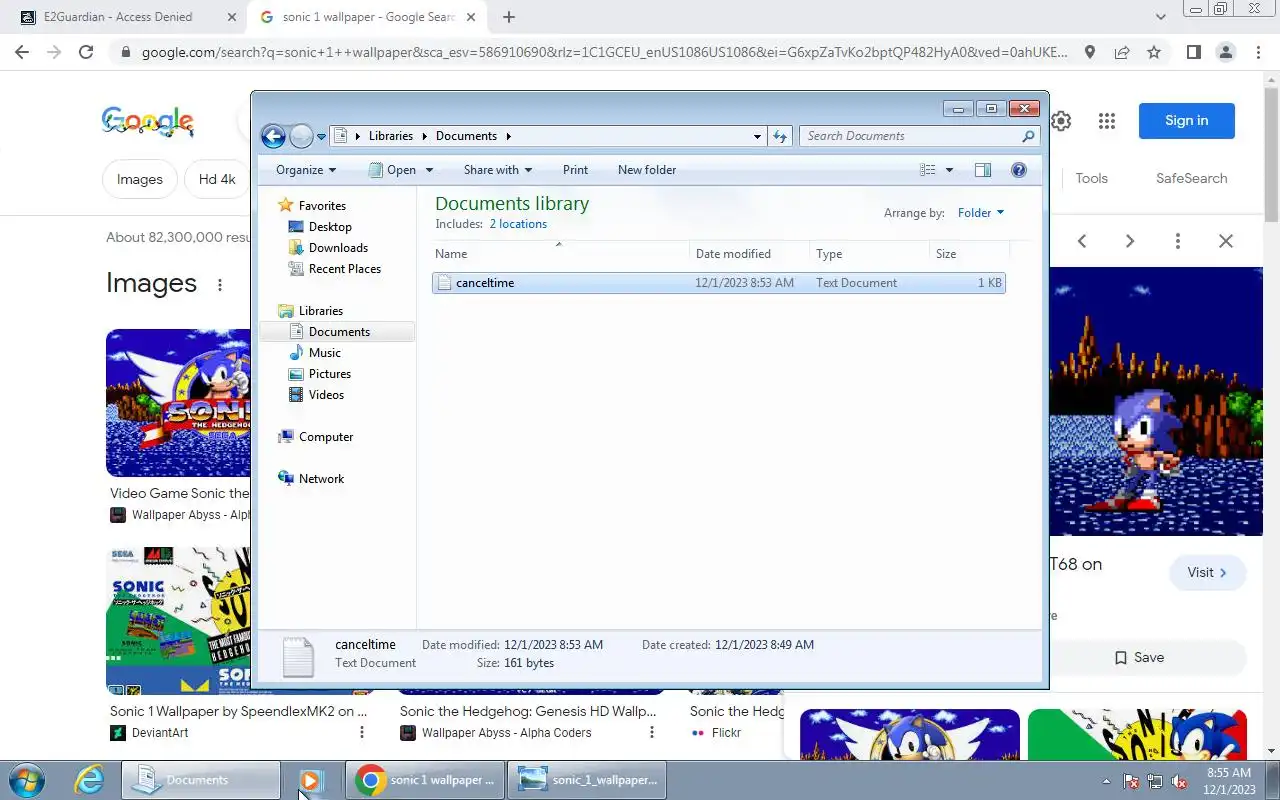Image resolution: width=1280 pixels, height=800 pixels.
Task: Open SafeSearch settings
Action: [1191, 179]
